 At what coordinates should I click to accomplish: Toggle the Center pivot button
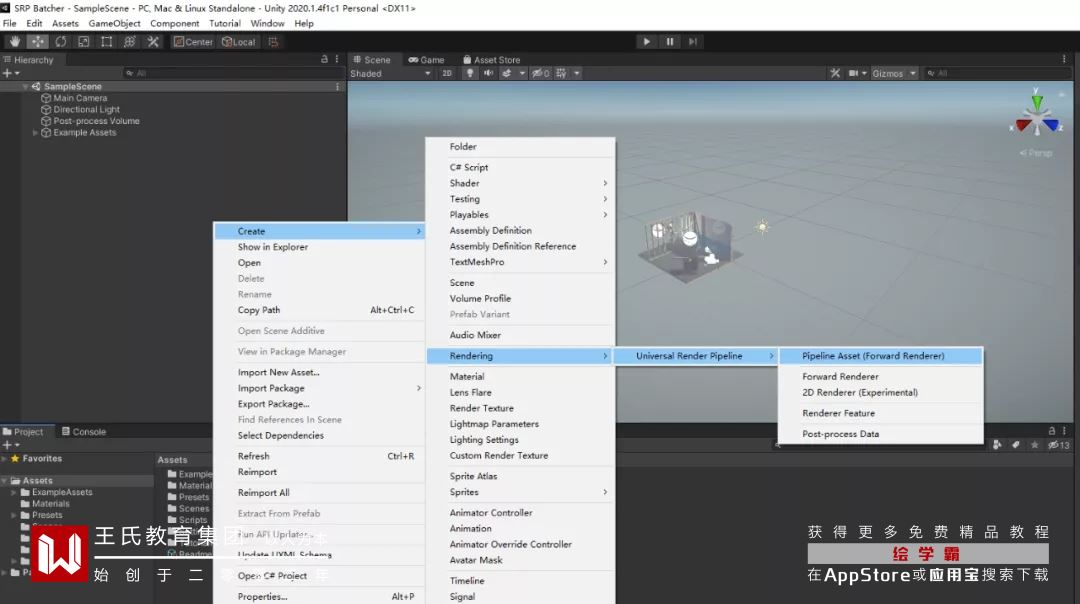point(193,42)
